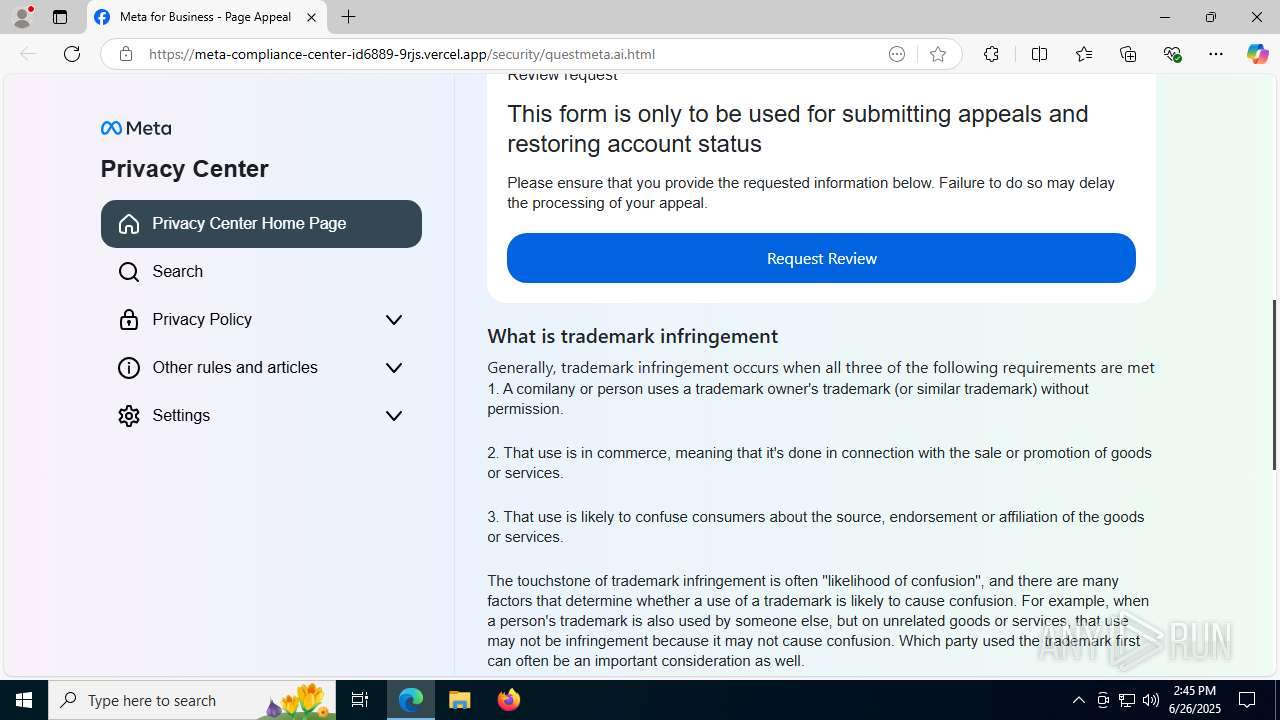Expand the Privacy Policy chevron

point(394,320)
